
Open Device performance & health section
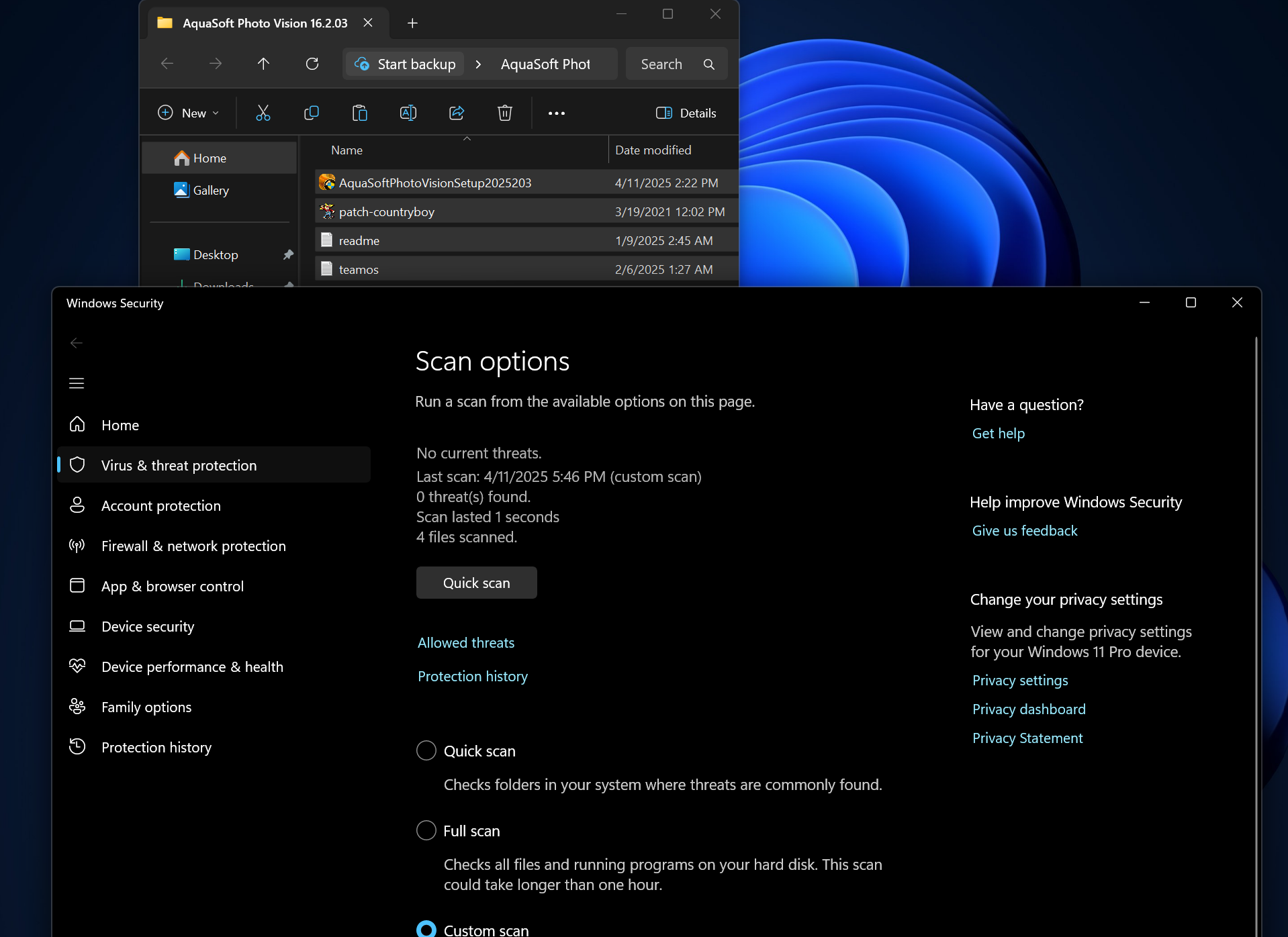click(x=214, y=667)
